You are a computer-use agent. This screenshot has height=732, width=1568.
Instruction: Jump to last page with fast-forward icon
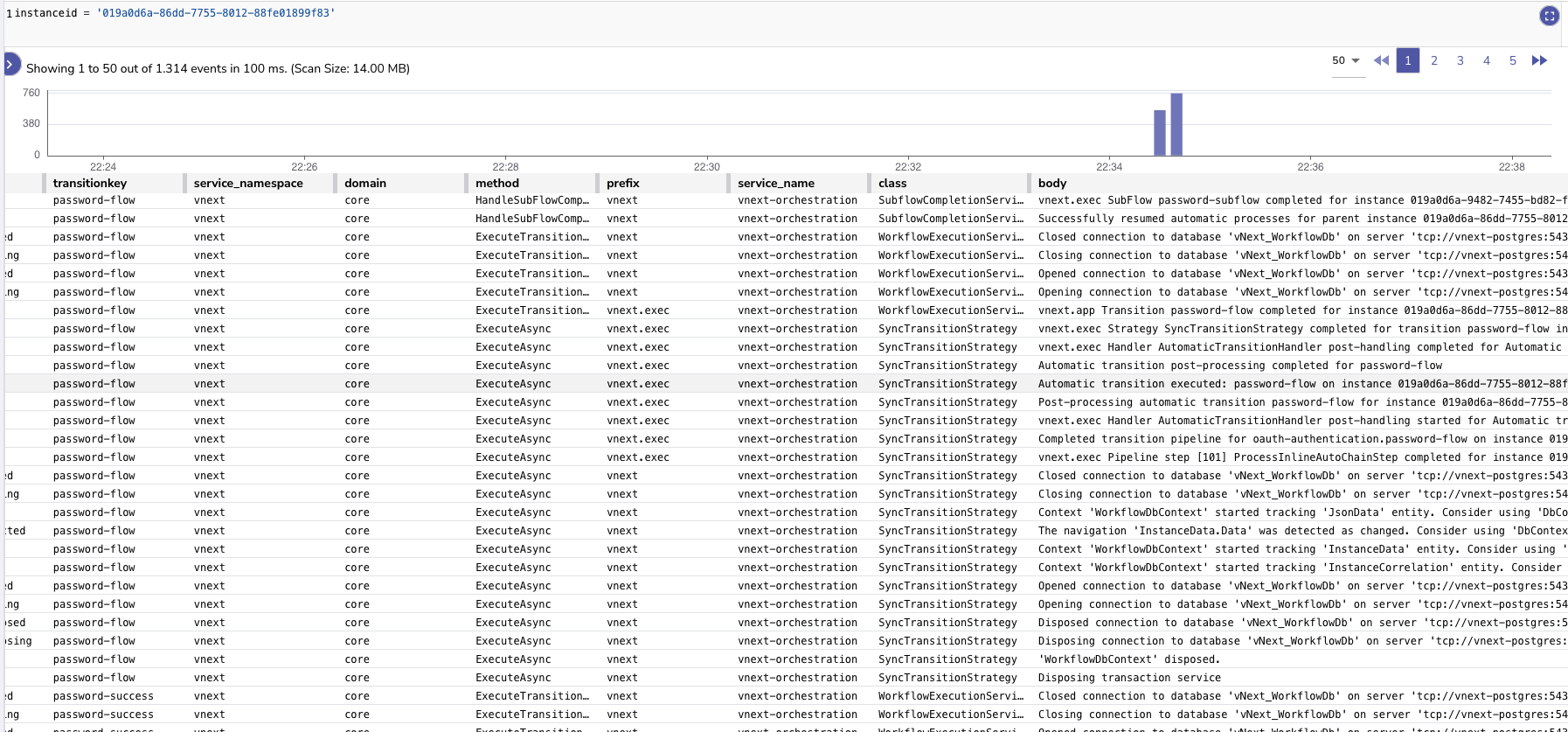[x=1540, y=60]
